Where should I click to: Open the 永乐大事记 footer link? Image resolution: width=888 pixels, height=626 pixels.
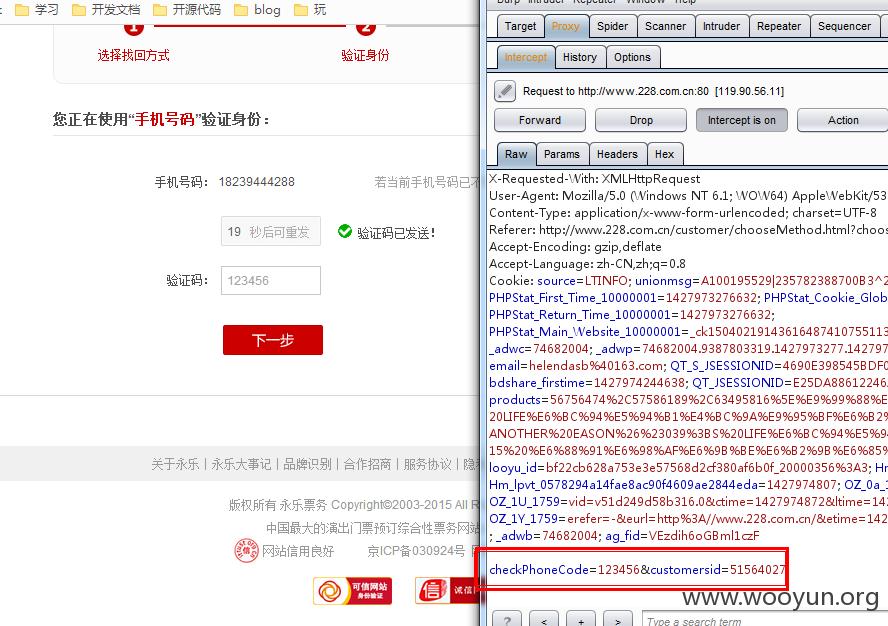[241, 465]
